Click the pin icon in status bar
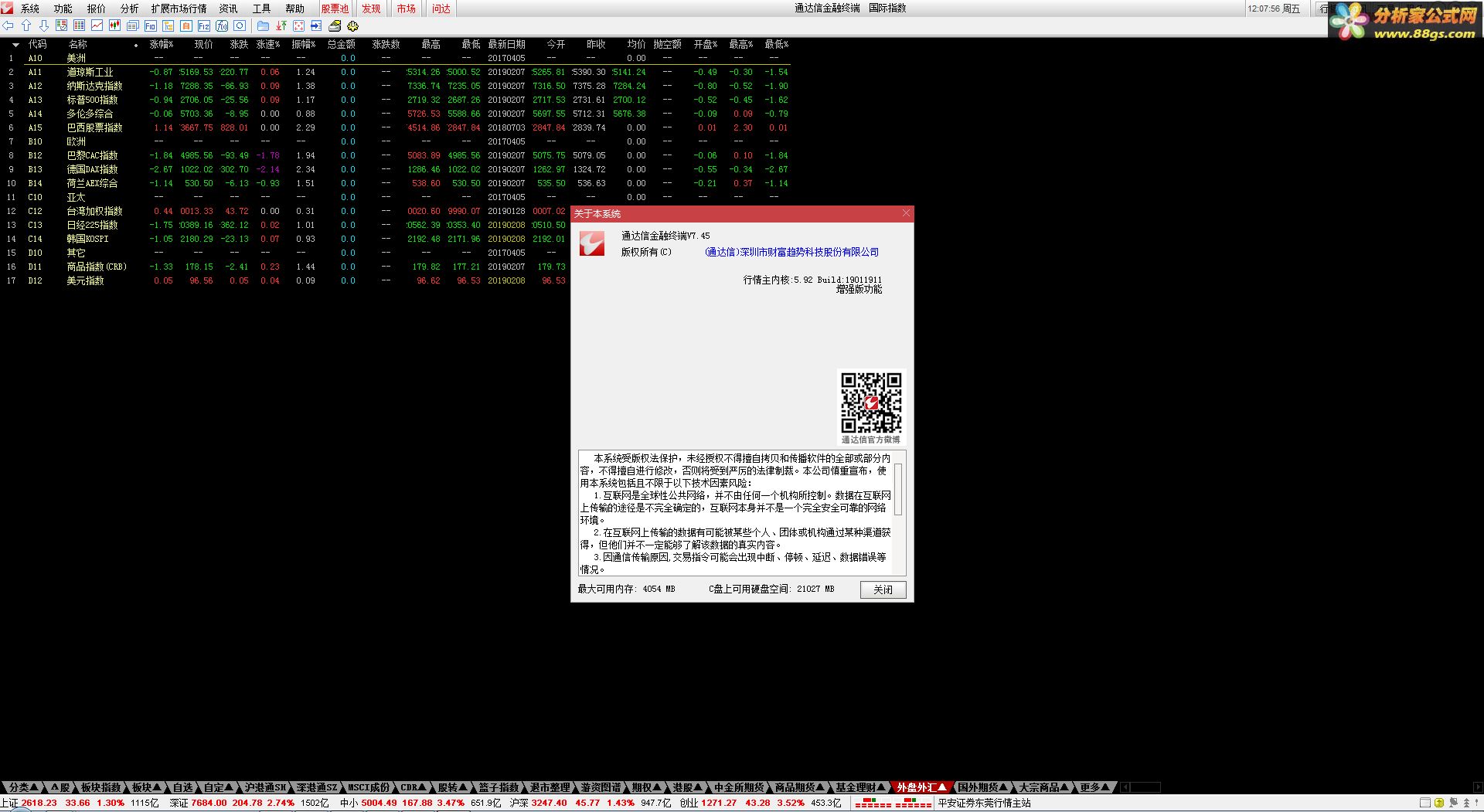Screen dimensions: 1484x812 click(1454, 802)
